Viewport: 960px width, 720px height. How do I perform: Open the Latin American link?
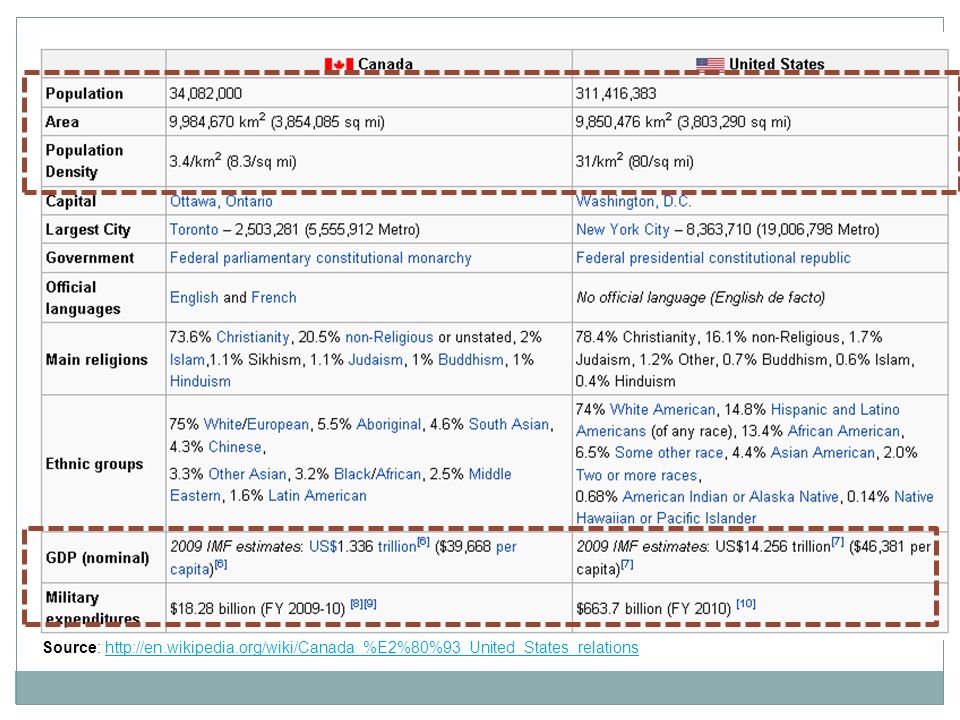point(317,496)
